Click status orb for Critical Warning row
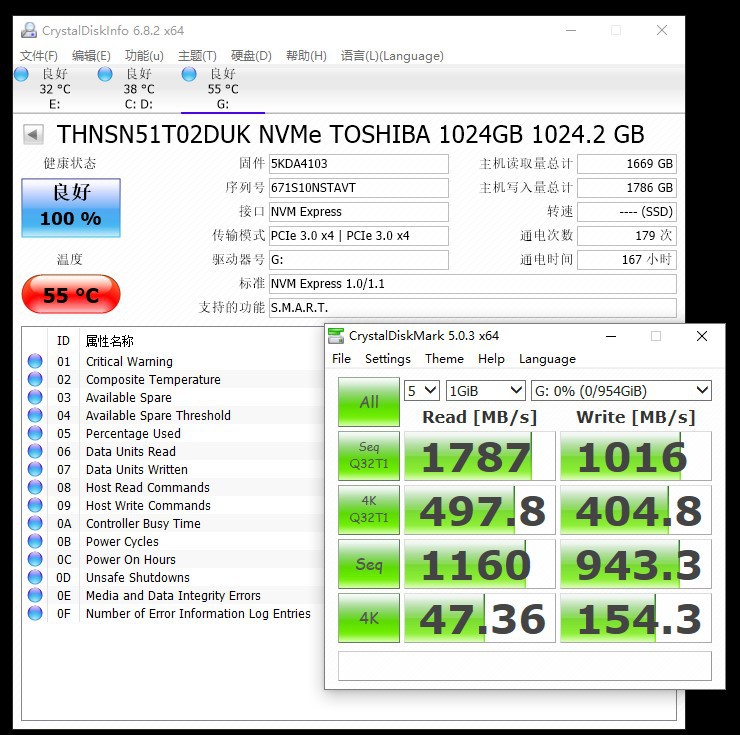This screenshot has width=740, height=735. (x=35, y=361)
